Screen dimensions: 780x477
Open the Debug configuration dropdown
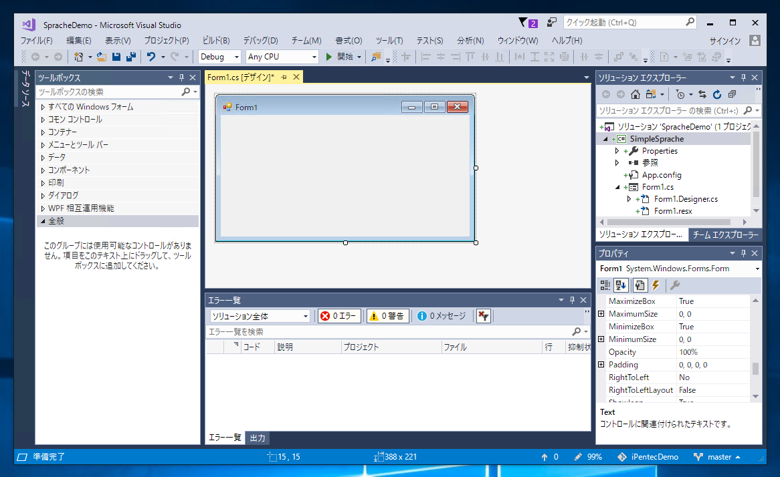(x=237, y=57)
